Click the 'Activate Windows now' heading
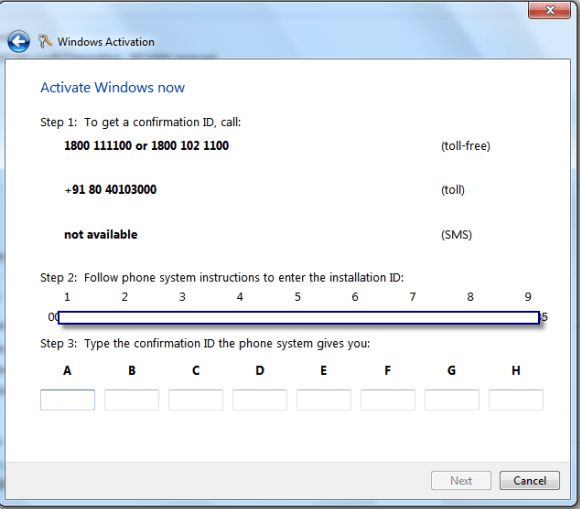Image resolution: width=580 pixels, height=509 pixels. pyautogui.click(x=112, y=88)
